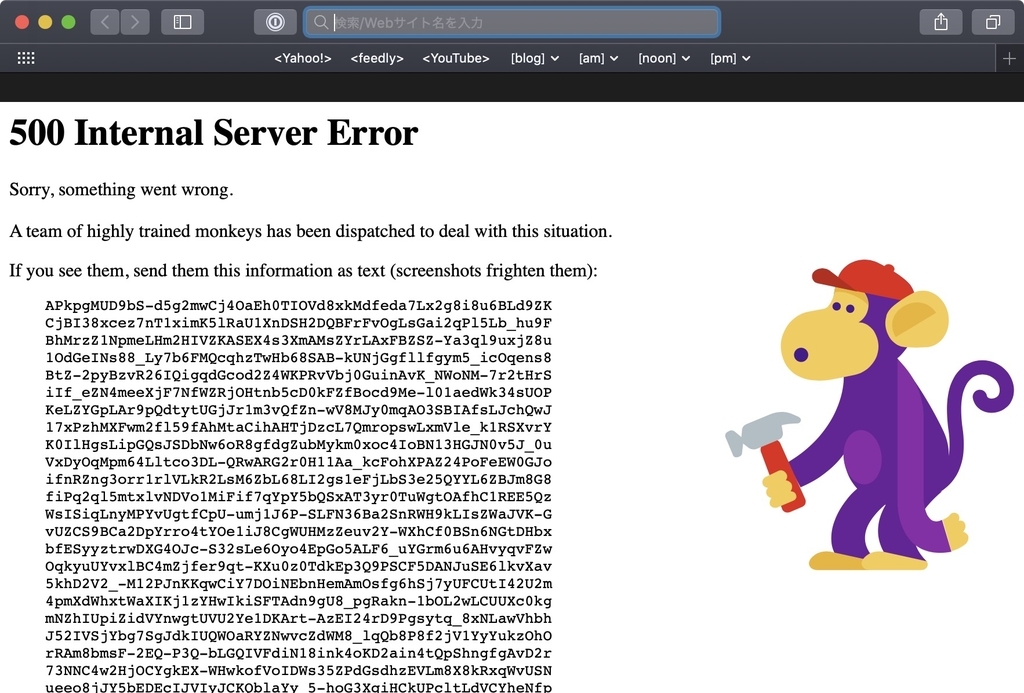Show the Safari sidebar
This screenshot has width=1024, height=693.
click(x=182, y=22)
